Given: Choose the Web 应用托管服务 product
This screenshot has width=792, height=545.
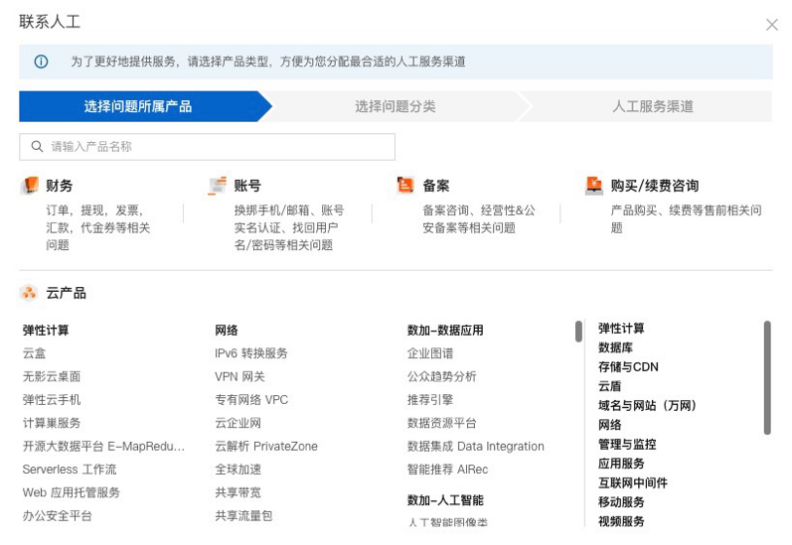Looking at the screenshot, I should pos(71,492).
